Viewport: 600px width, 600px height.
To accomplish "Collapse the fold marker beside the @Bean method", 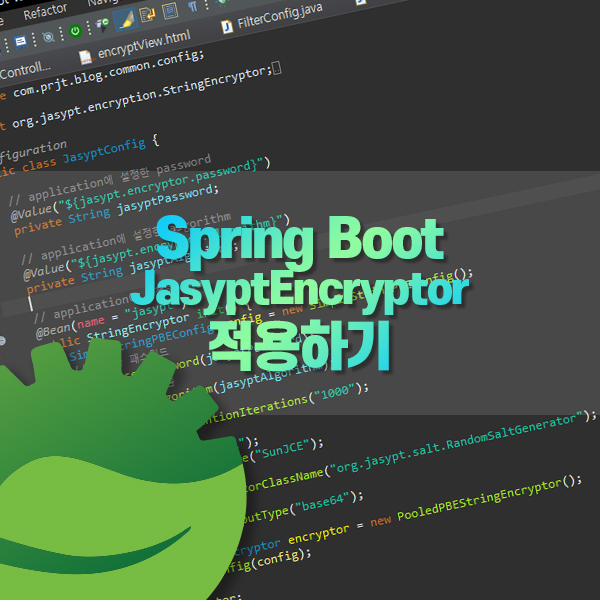I will pos(2,340).
